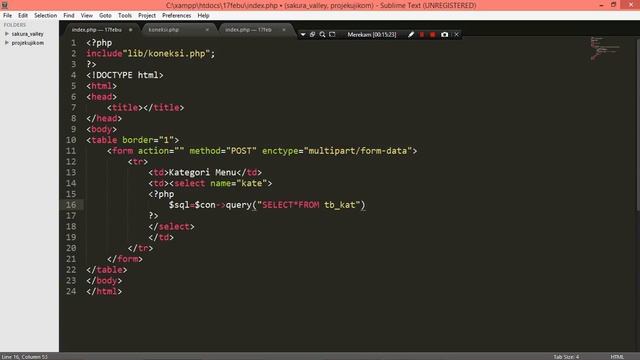Click the Merekam recording timer label
Image resolution: width=640 pixels, height=360 pixels.
pos(372,35)
